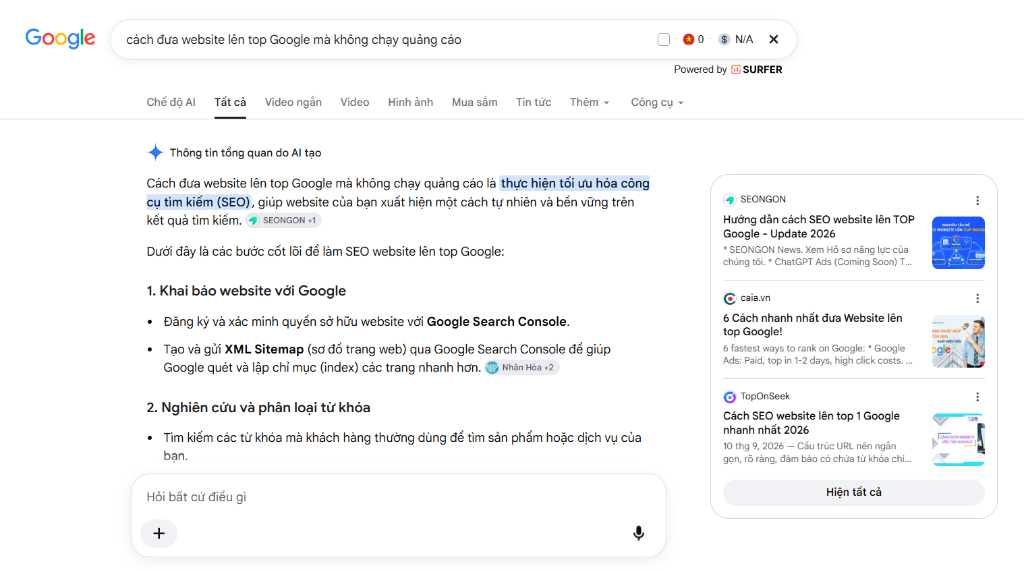Click the TopOnSeek favicon in source card
Screen dimensions: 1024x573
729,397
